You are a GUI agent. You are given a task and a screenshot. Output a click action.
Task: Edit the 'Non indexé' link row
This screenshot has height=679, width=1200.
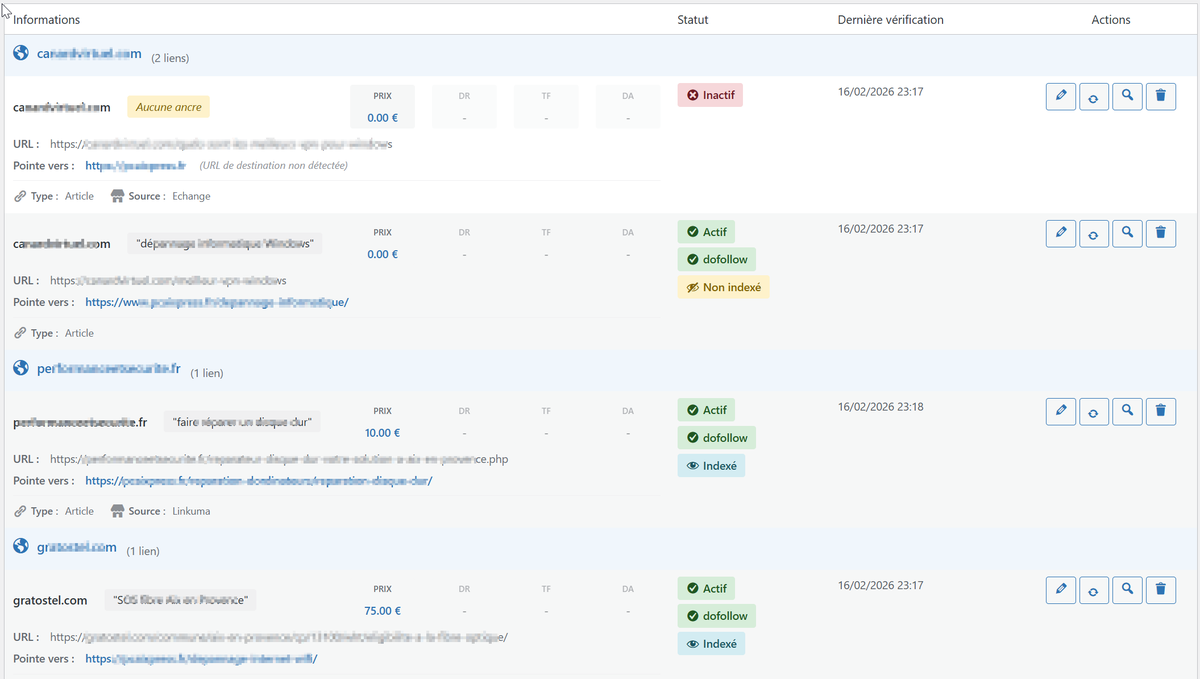(x=1061, y=233)
